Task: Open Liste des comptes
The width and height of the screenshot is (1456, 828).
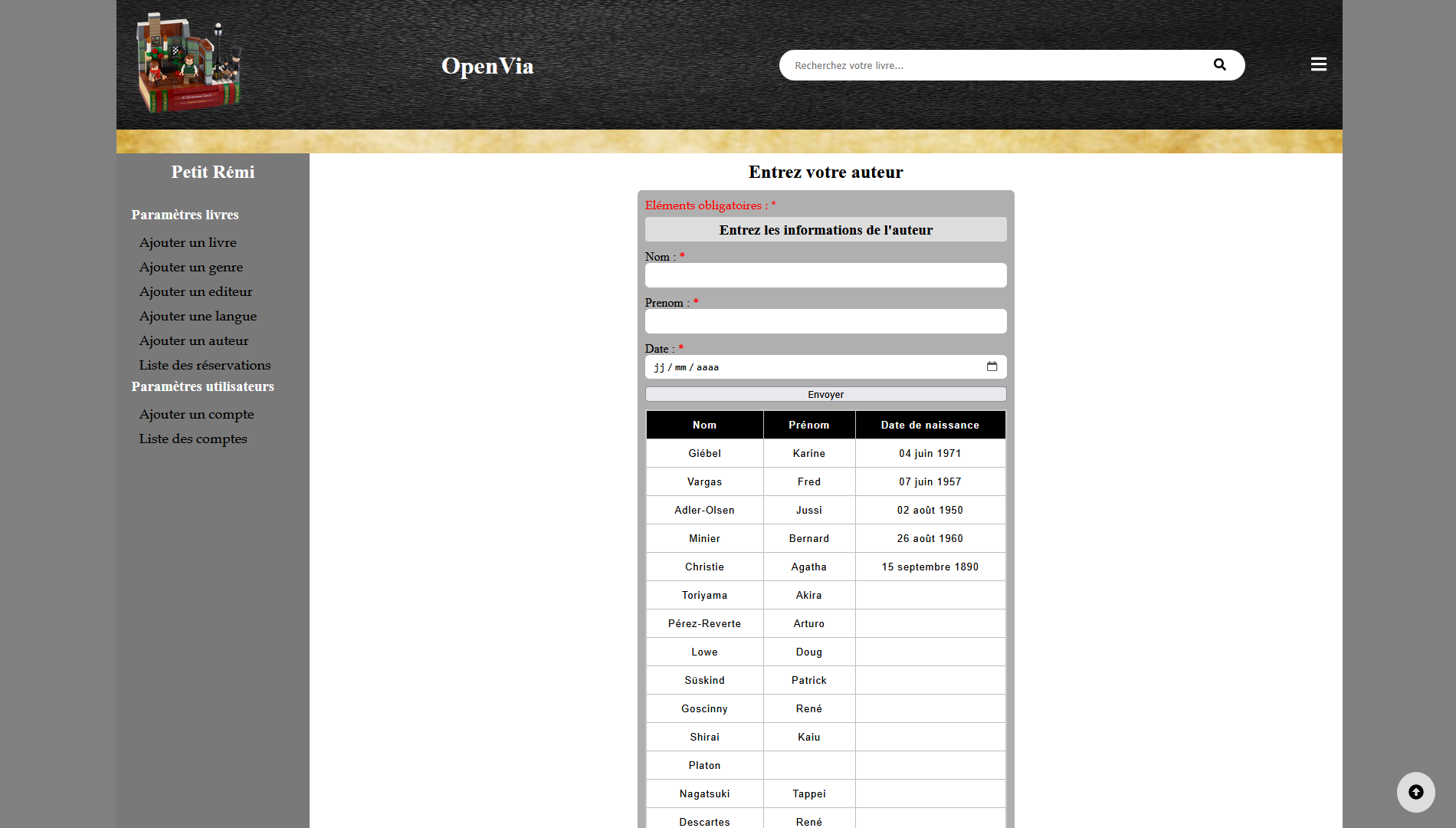Action: coord(193,439)
